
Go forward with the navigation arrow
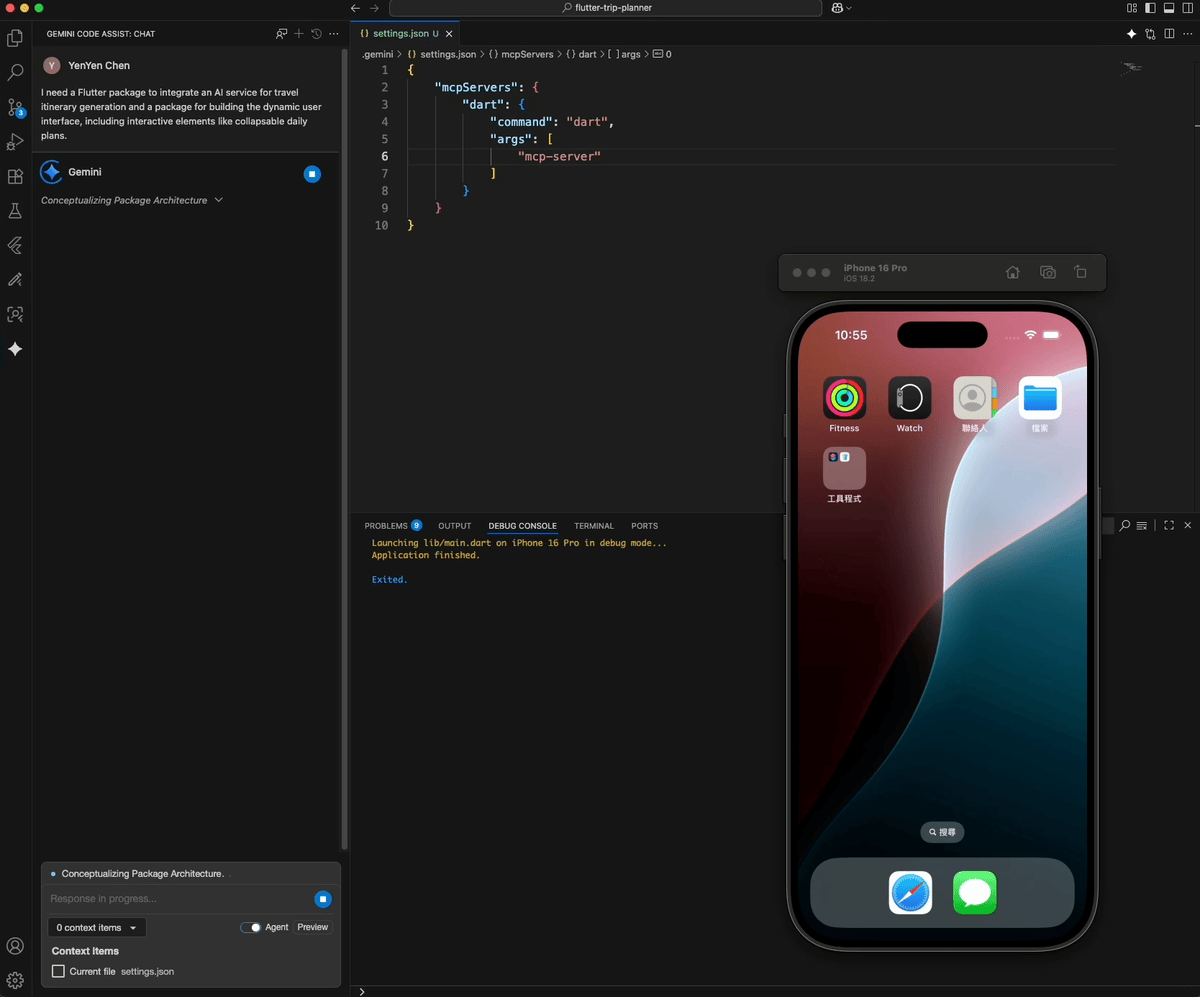pyautogui.click(x=374, y=8)
